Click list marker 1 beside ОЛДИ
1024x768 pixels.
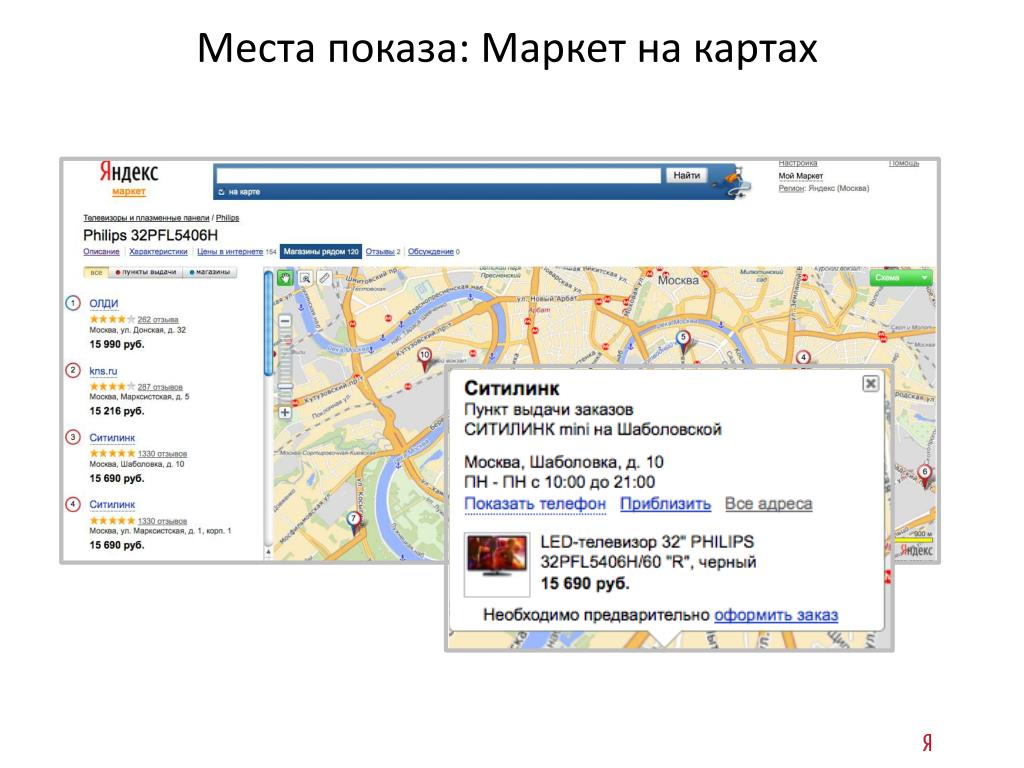pyautogui.click(x=72, y=303)
